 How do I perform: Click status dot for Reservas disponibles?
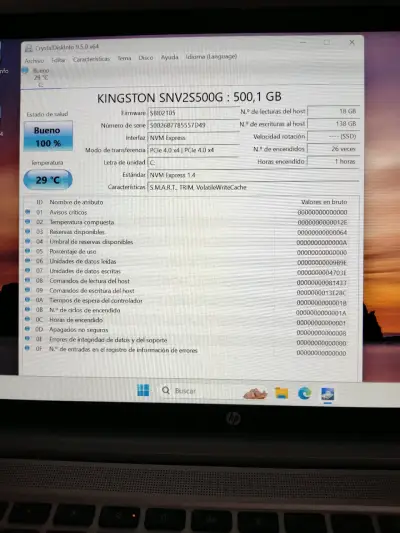[28, 231]
